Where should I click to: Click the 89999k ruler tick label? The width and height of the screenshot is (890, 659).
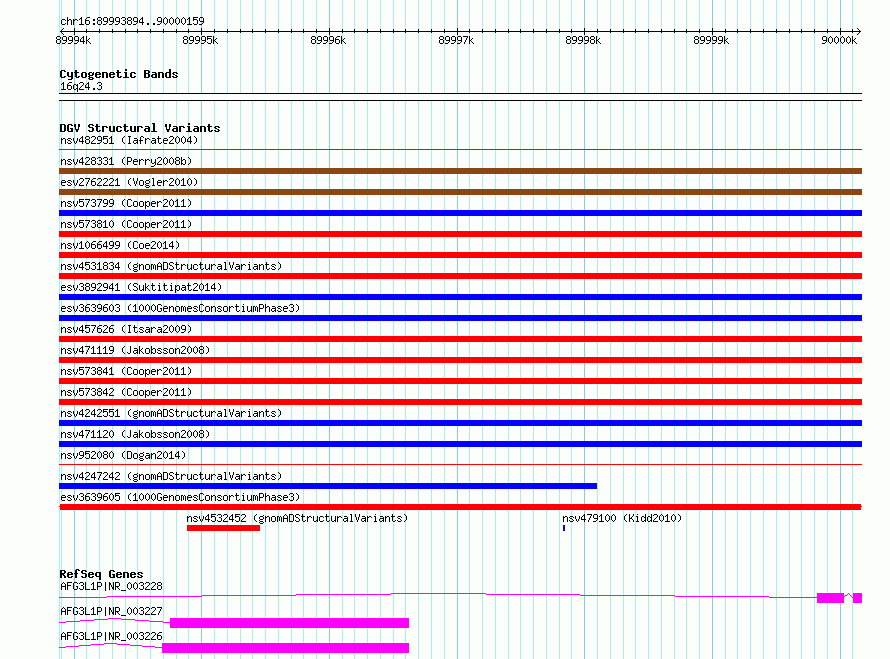pos(711,40)
